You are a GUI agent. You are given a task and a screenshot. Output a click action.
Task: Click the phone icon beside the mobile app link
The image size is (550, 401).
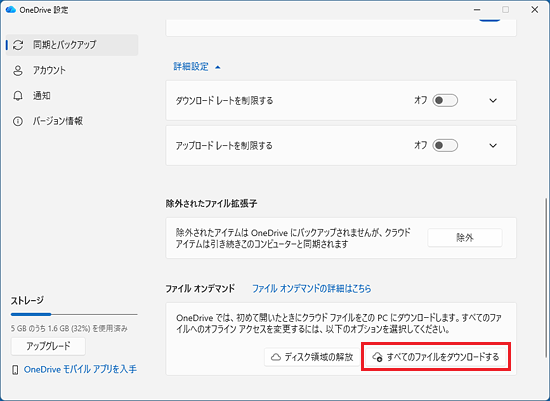[15, 369]
